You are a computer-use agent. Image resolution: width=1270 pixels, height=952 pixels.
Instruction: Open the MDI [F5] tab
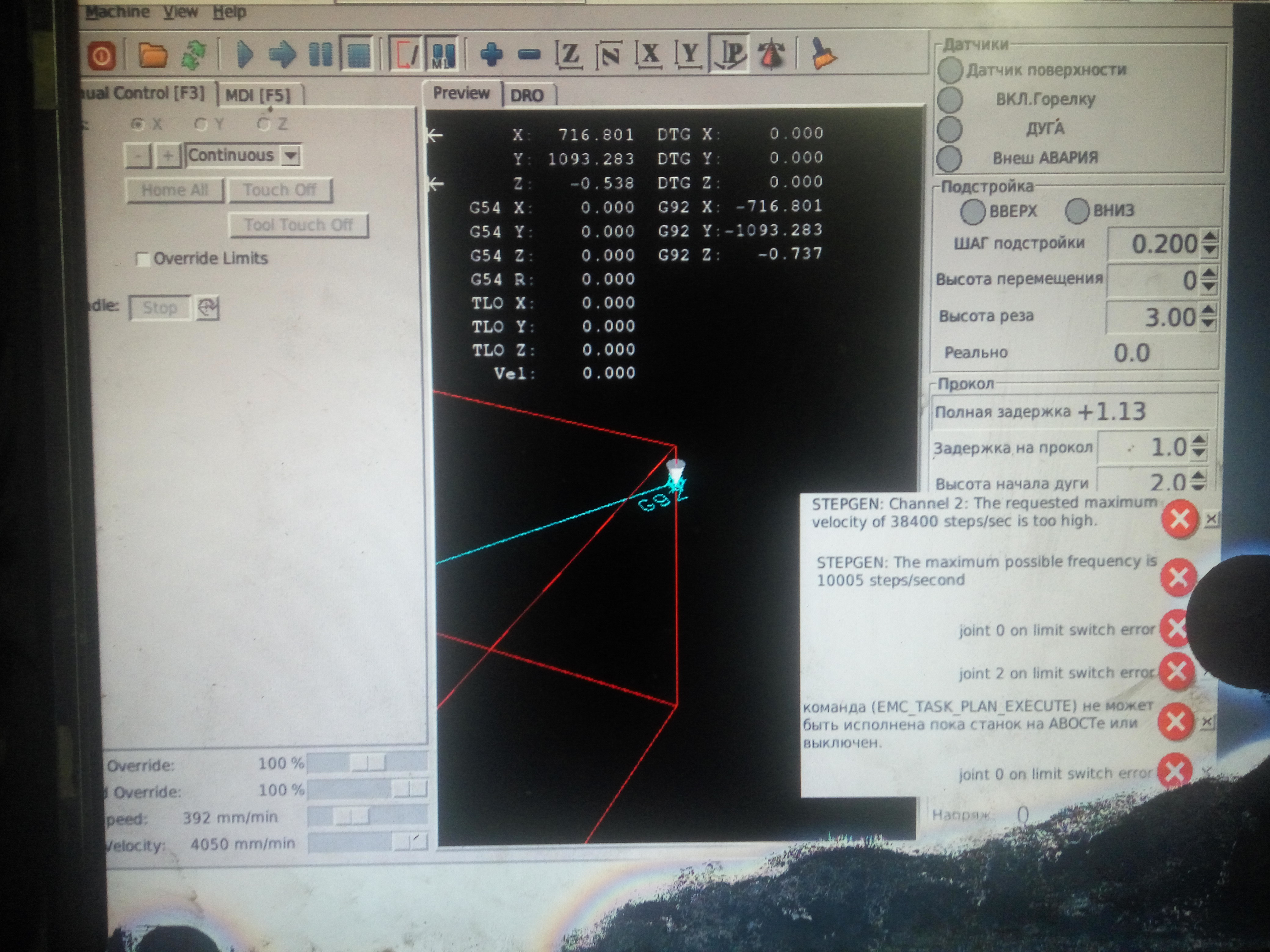[258, 95]
